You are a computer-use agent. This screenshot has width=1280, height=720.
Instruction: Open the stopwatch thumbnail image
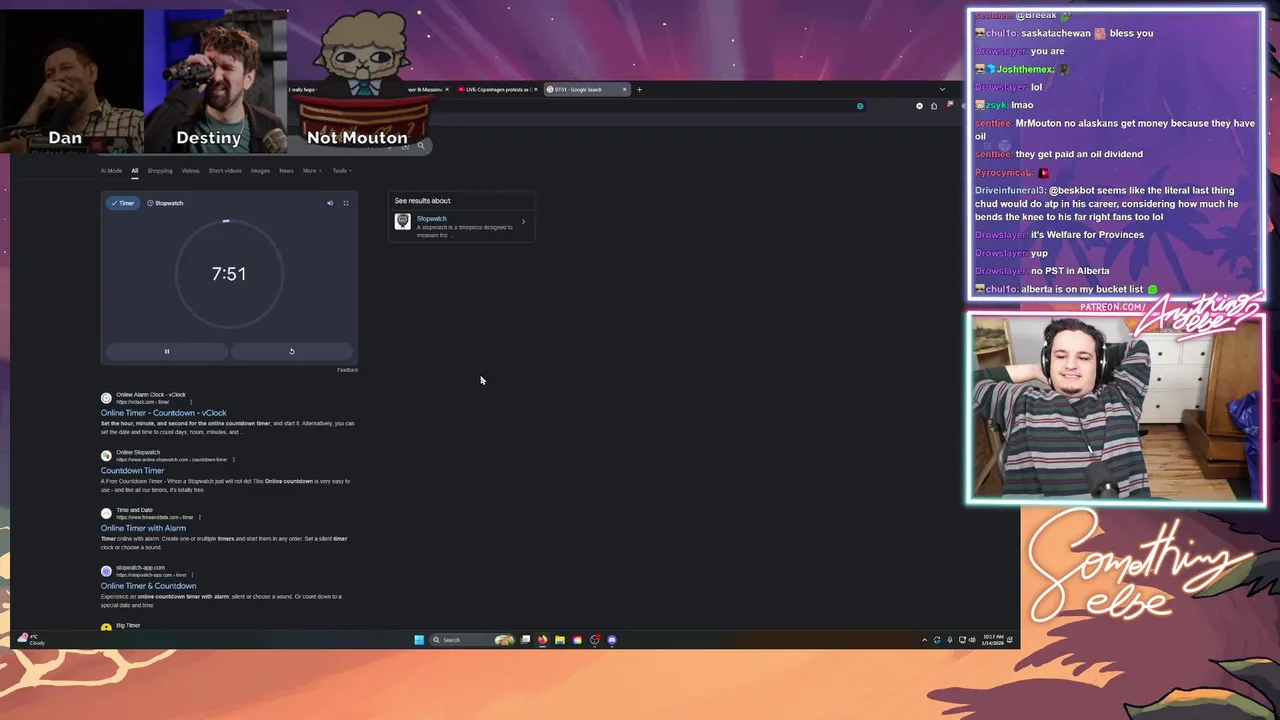(402, 222)
